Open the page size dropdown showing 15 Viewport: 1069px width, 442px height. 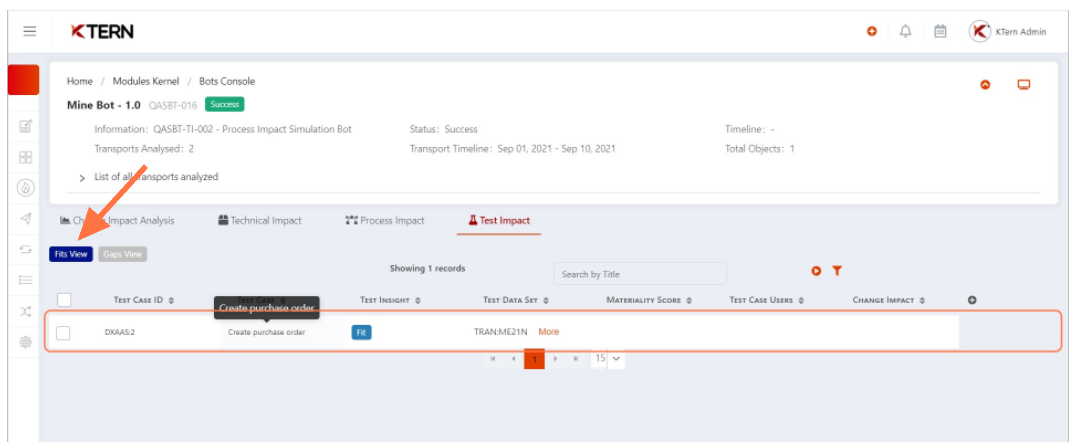(607, 359)
